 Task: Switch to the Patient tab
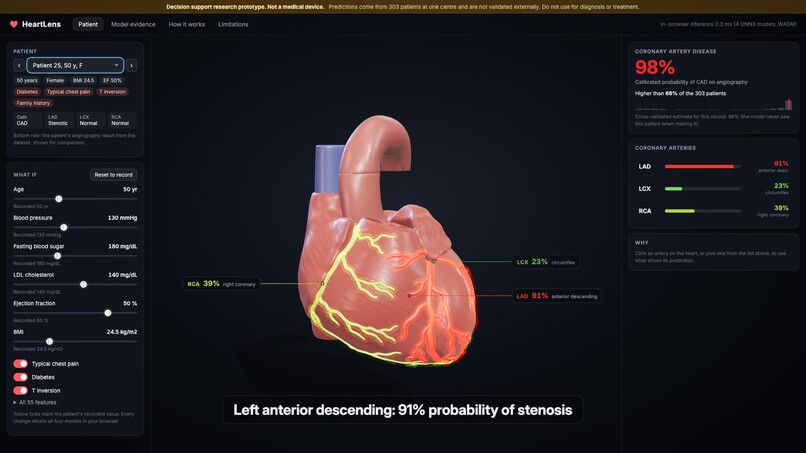tap(88, 24)
